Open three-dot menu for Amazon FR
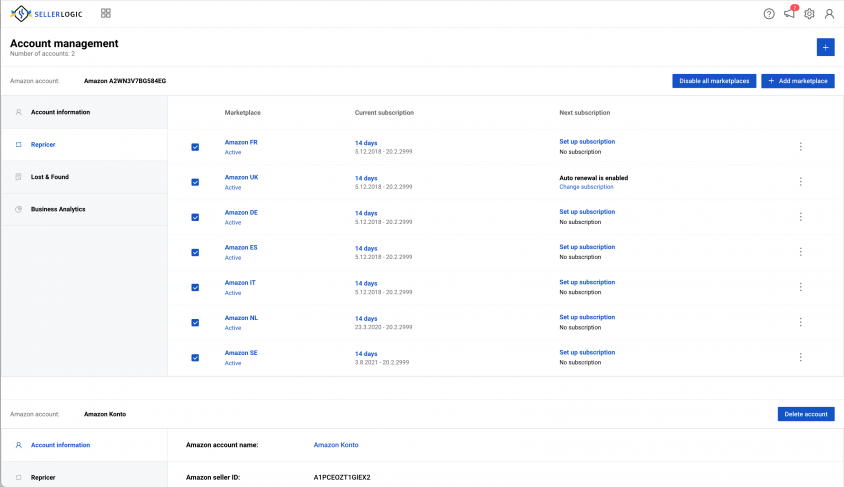844x487 pixels. tap(800, 146)
